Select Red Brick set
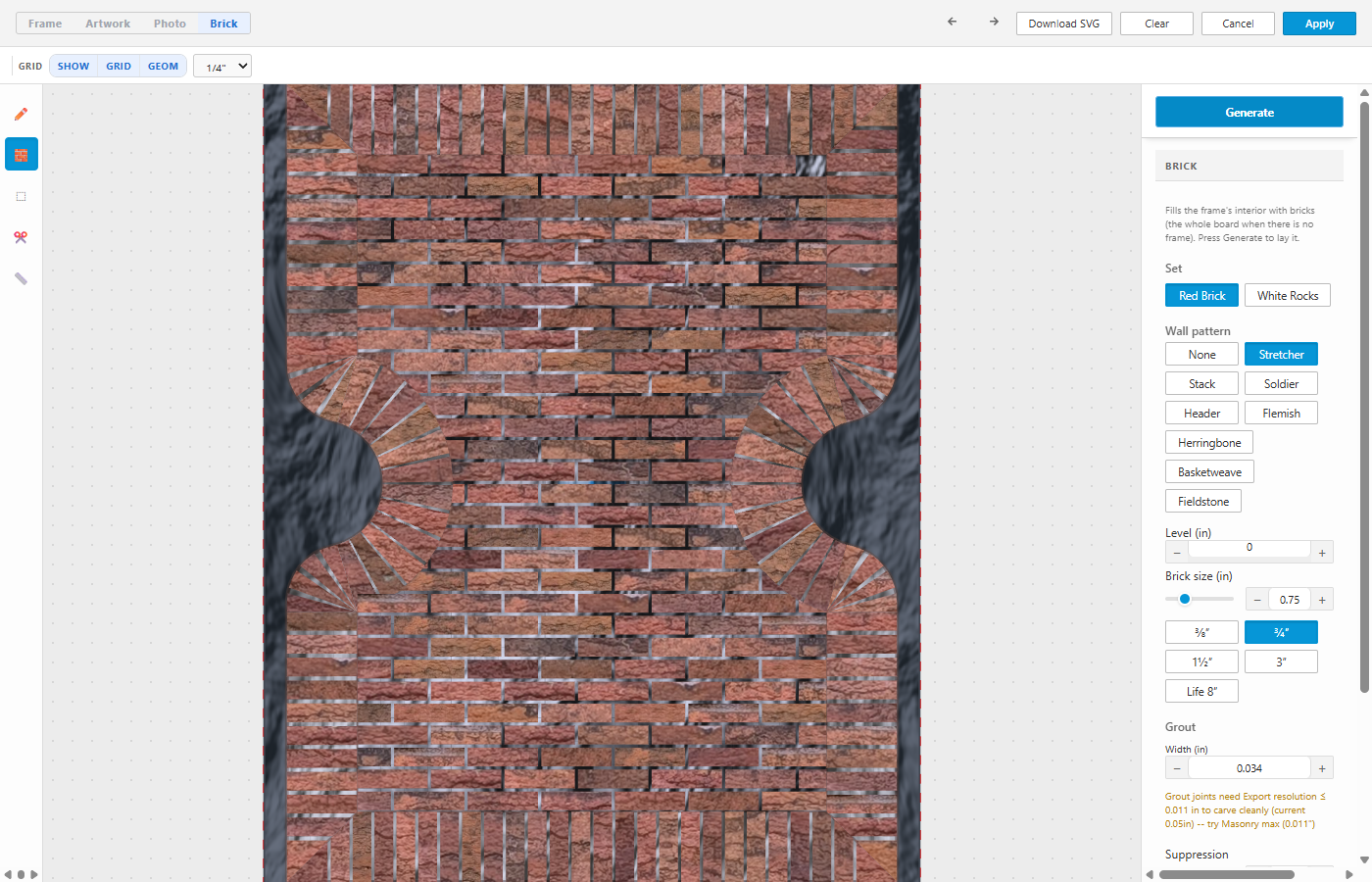The image size is (1372, 882). click(1201, 295)
